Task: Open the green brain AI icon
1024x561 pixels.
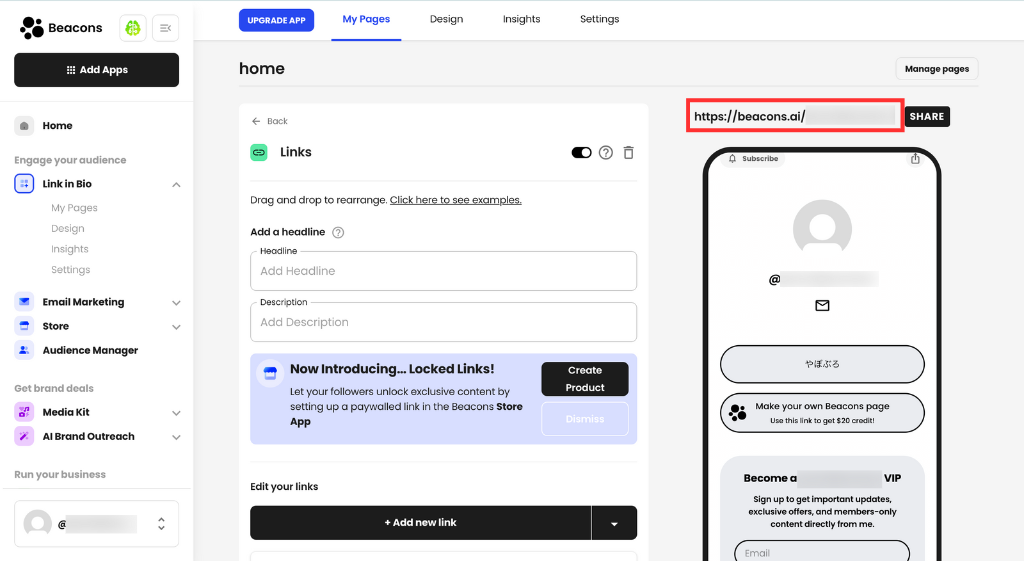Action: 133,28
